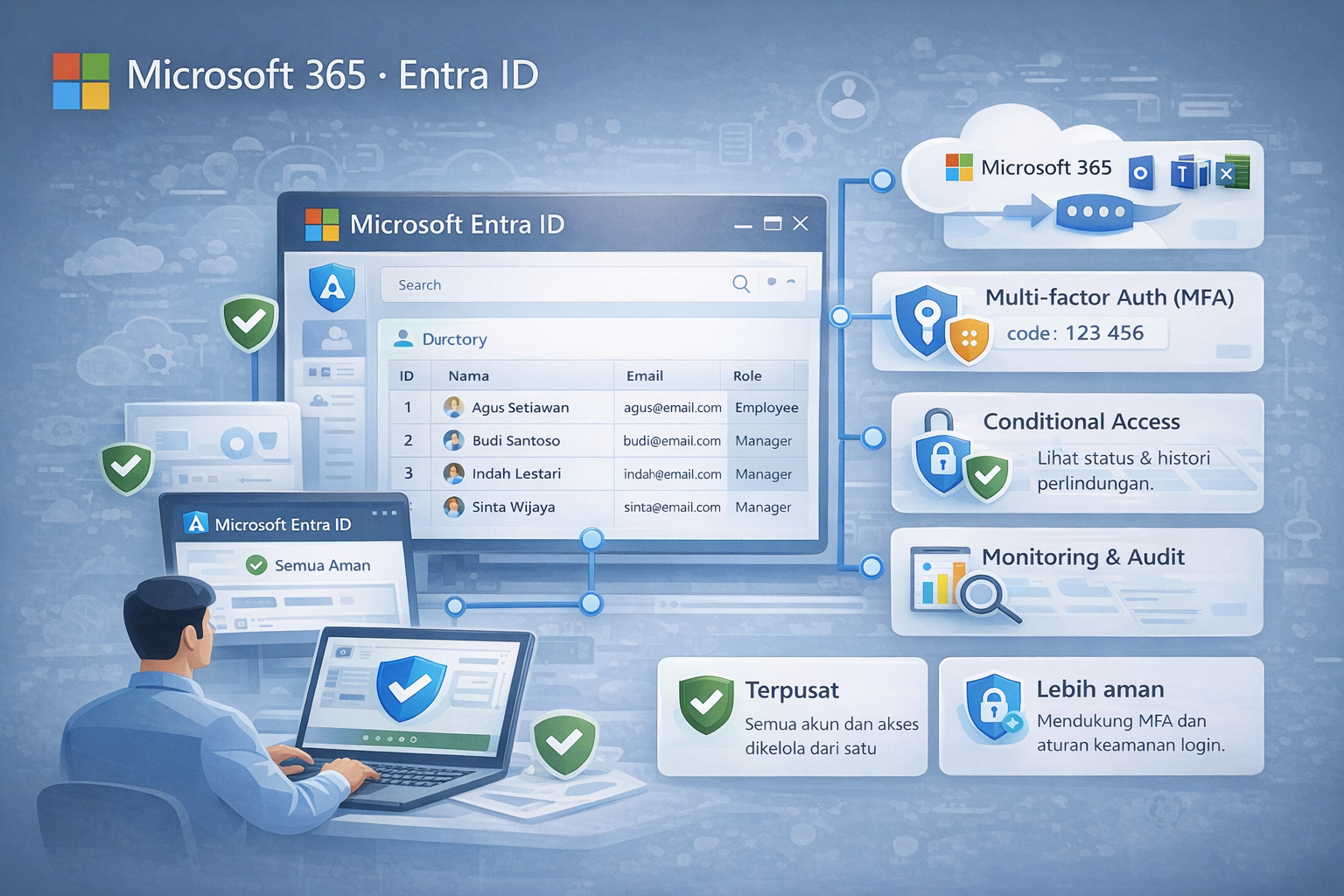Open the Conditional Access card title

coord(1081,421)
